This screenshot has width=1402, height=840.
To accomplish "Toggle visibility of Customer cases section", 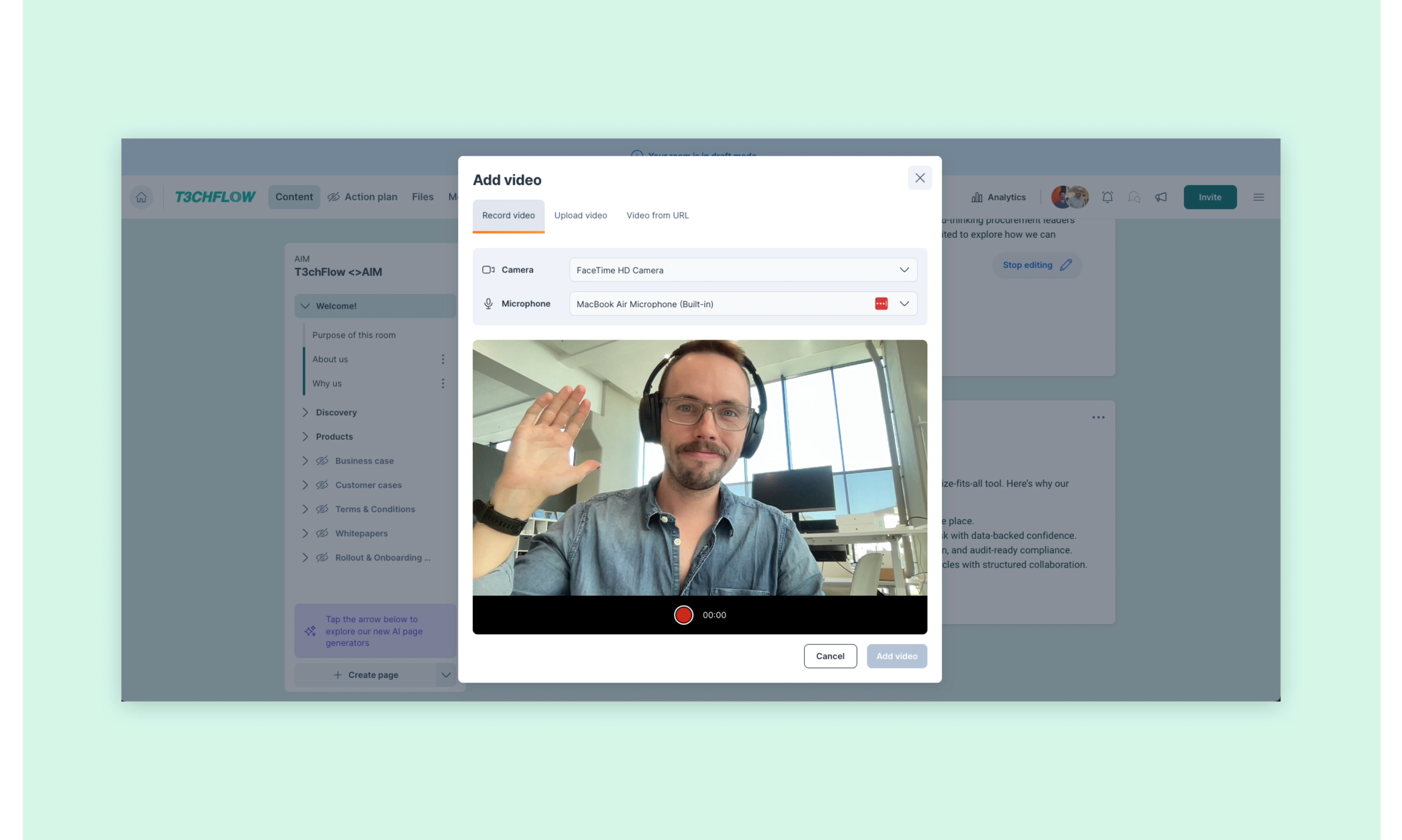I will 322,485.
